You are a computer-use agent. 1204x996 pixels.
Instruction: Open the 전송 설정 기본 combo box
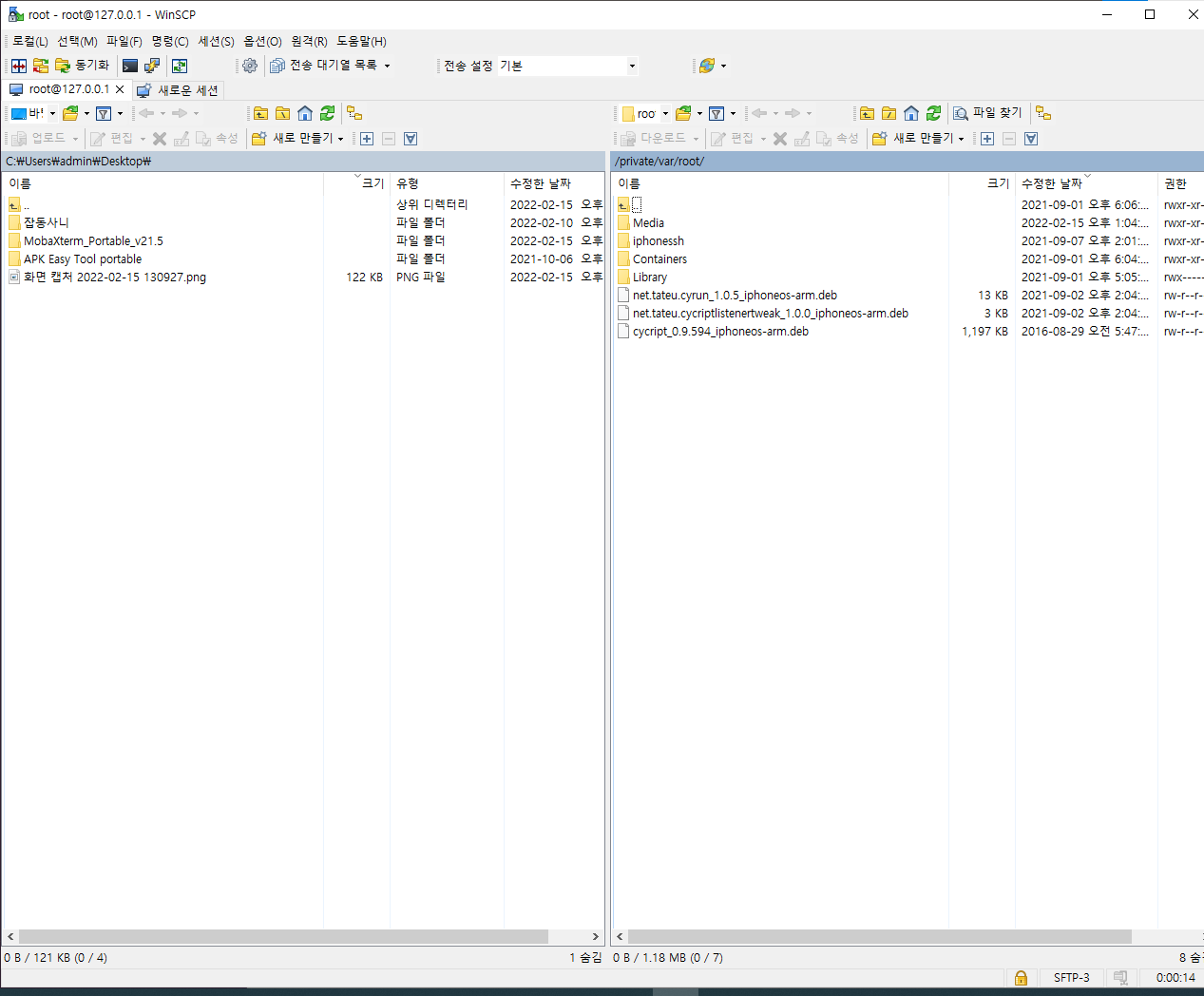coord(568,66)
